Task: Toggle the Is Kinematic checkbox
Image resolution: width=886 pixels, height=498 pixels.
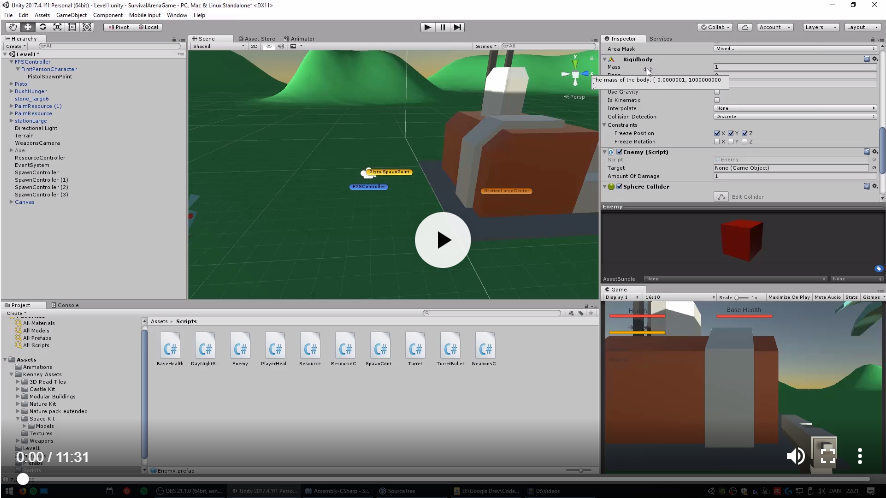Action: [717, 100]
